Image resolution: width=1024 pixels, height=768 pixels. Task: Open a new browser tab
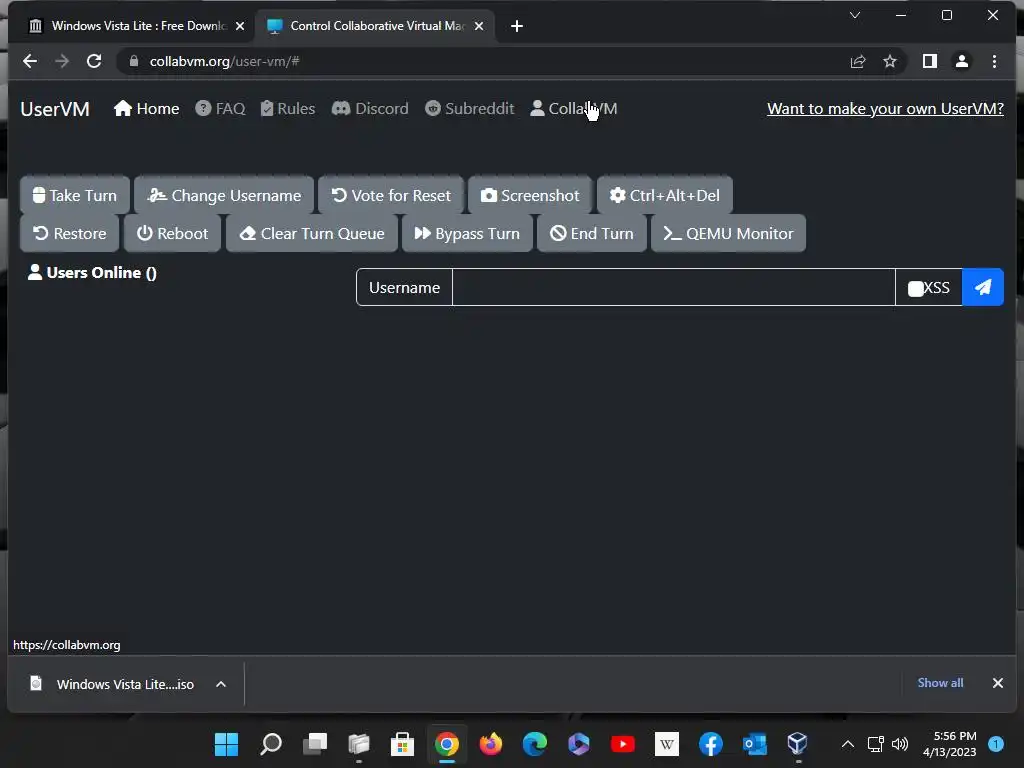[x=517, y=26]
